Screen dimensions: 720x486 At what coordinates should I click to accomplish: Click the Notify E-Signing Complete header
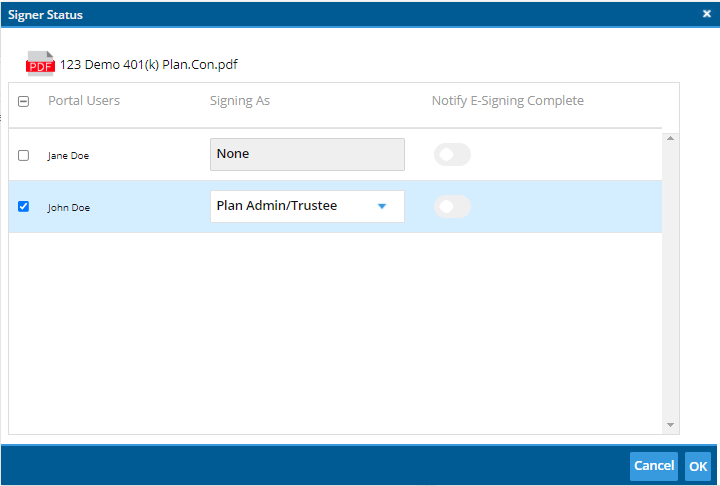[x=508, y=101]
